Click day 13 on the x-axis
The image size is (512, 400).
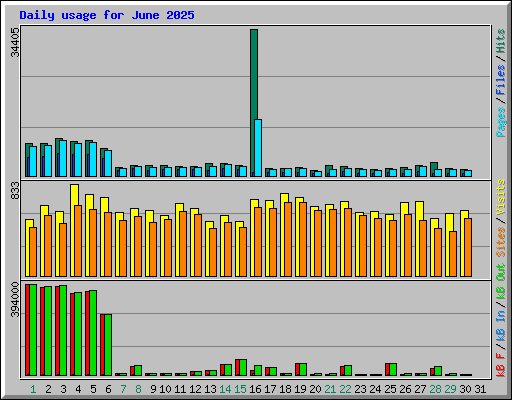[x=210, y=389]
